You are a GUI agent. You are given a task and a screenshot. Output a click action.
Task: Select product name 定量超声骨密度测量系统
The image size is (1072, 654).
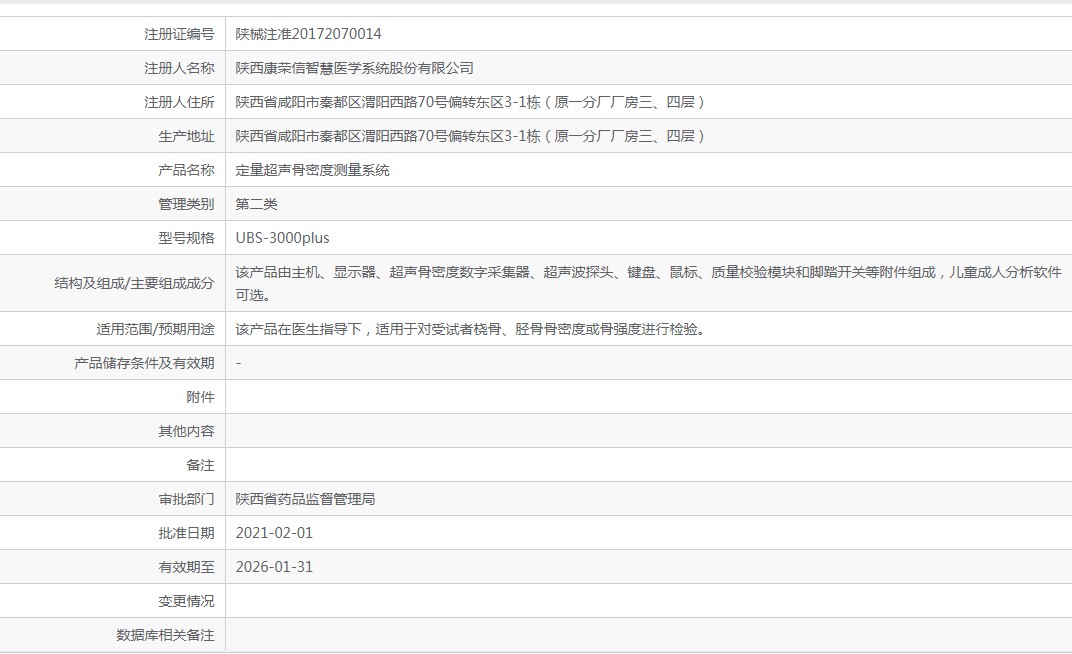pos(312,170)
